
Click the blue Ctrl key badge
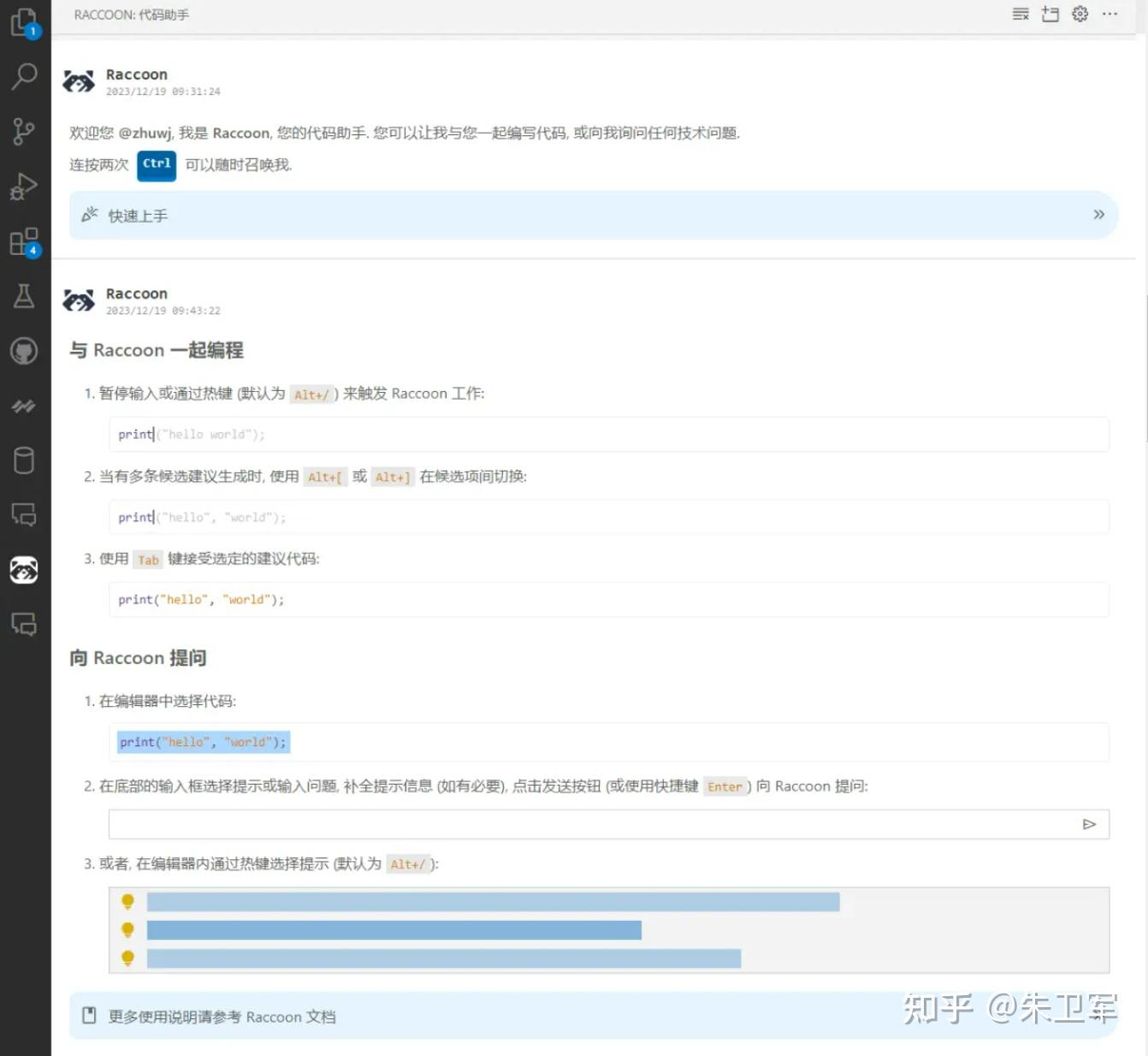(157, 164)
